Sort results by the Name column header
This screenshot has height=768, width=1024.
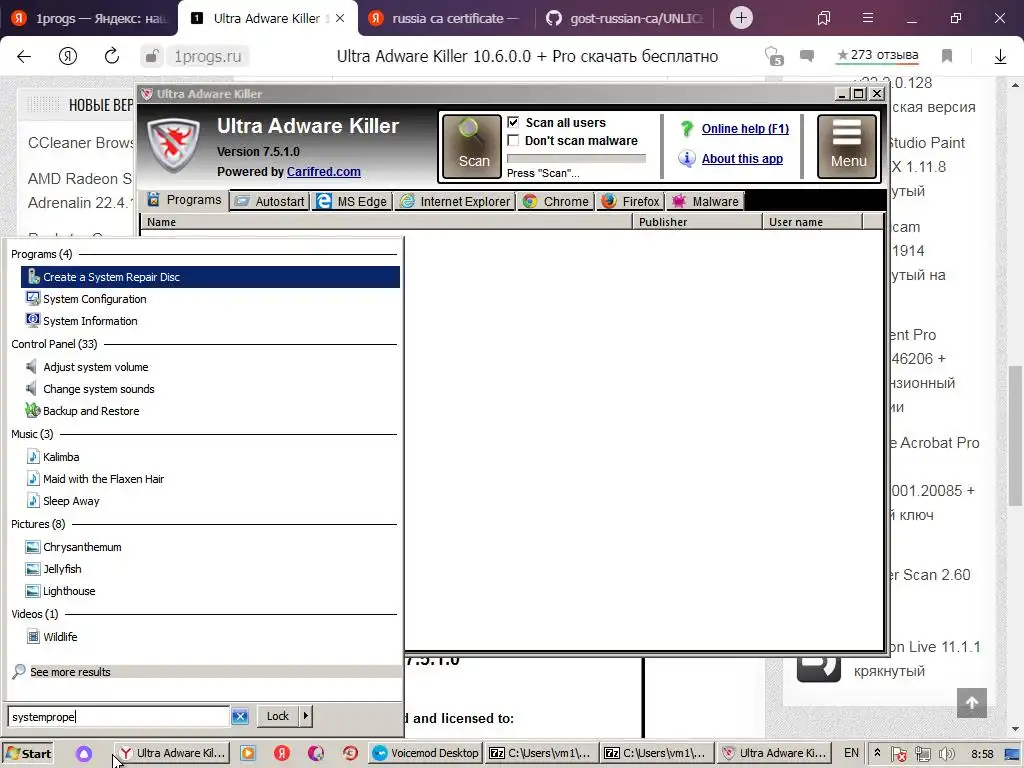(x=386, y=222)
